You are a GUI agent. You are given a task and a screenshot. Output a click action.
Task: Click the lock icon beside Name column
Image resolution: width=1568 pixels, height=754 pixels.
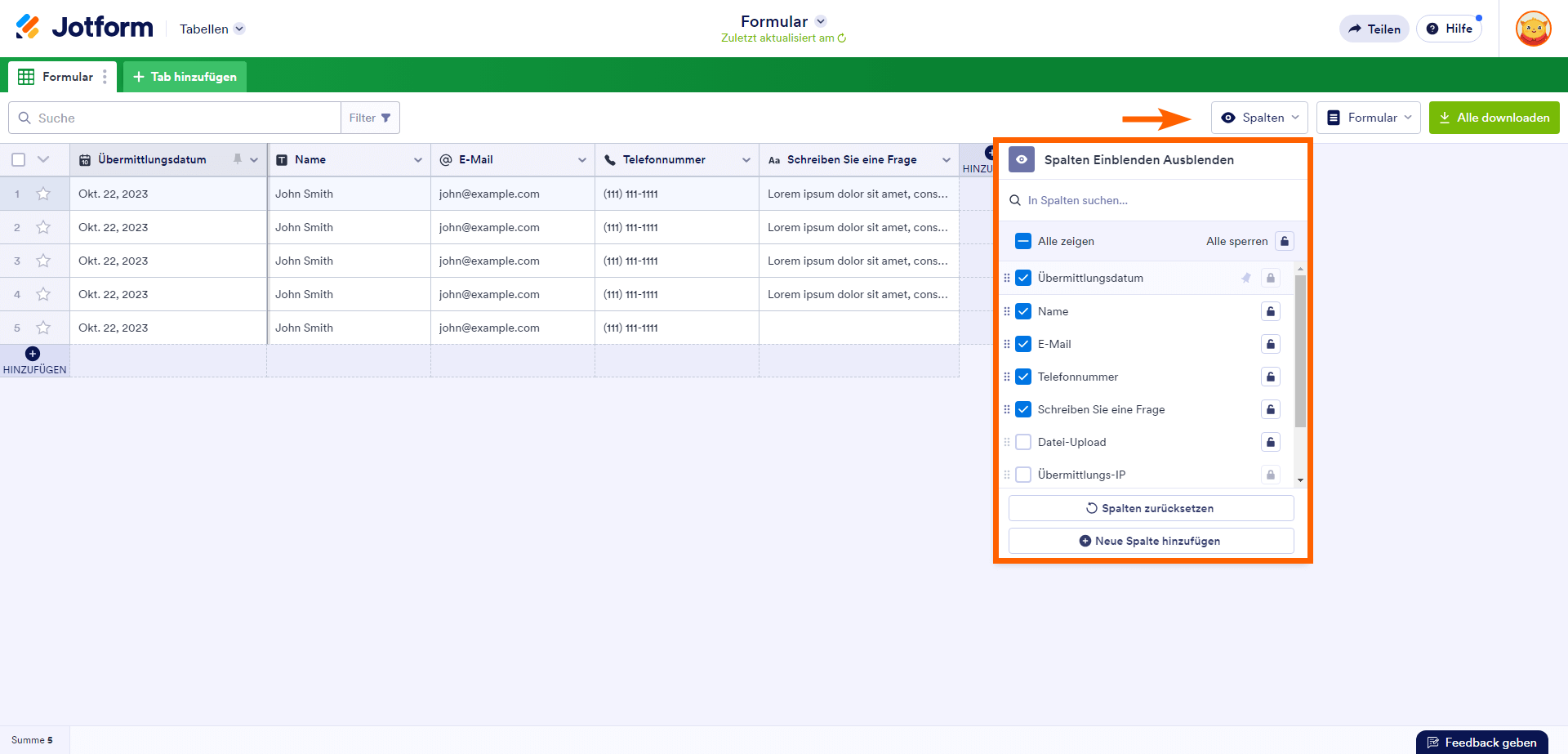[x=1270, y=311]
